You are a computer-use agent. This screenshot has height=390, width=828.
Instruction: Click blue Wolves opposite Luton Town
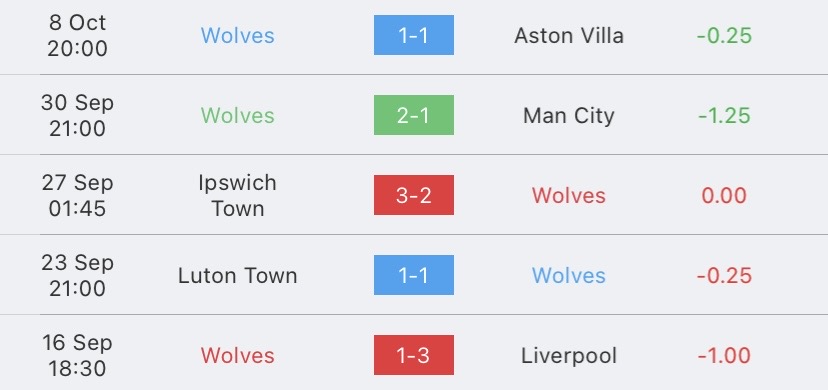tap(569, 275)
